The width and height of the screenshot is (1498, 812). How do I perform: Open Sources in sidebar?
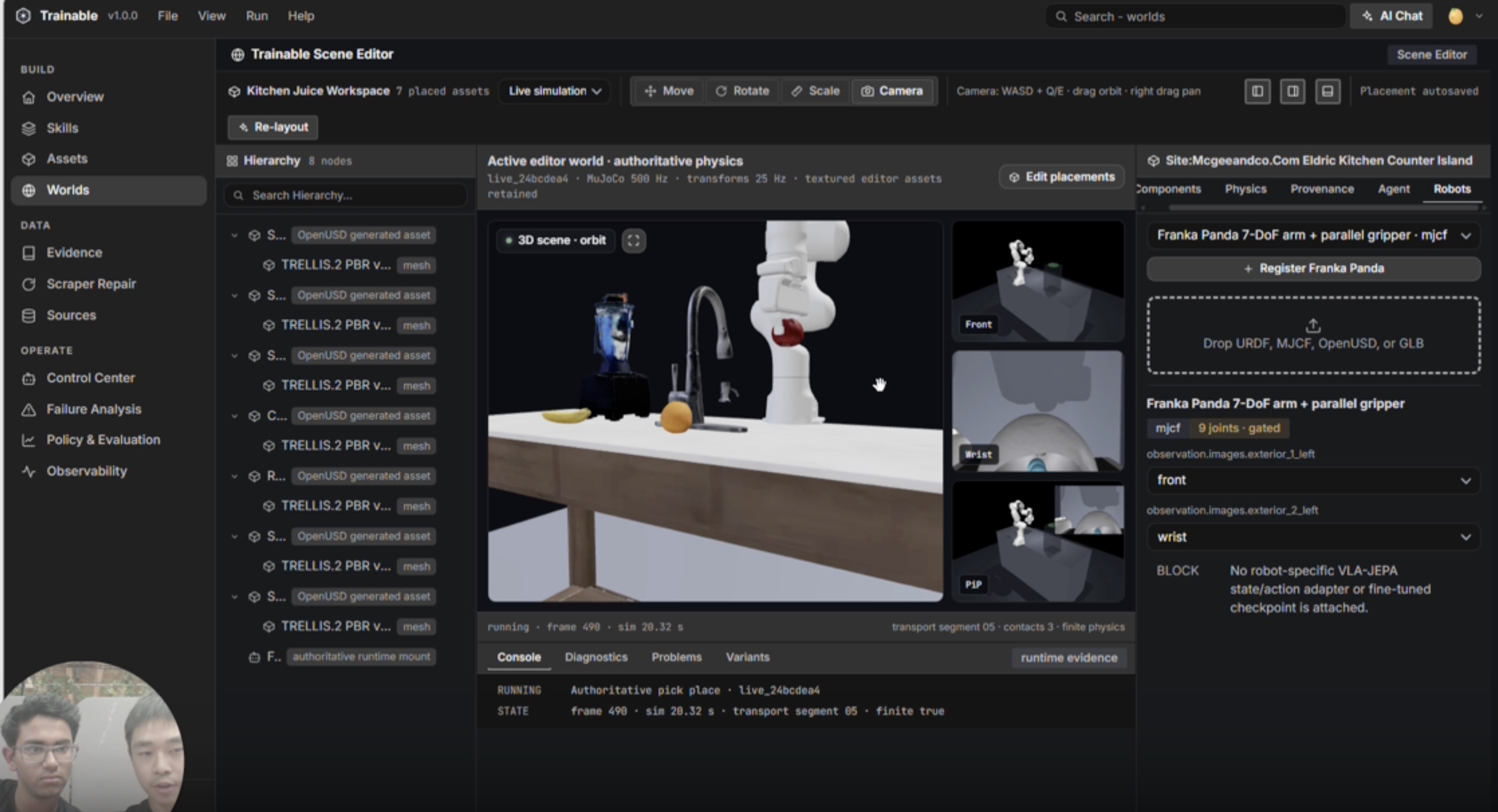pyautogui.click(x=71, y=315)
